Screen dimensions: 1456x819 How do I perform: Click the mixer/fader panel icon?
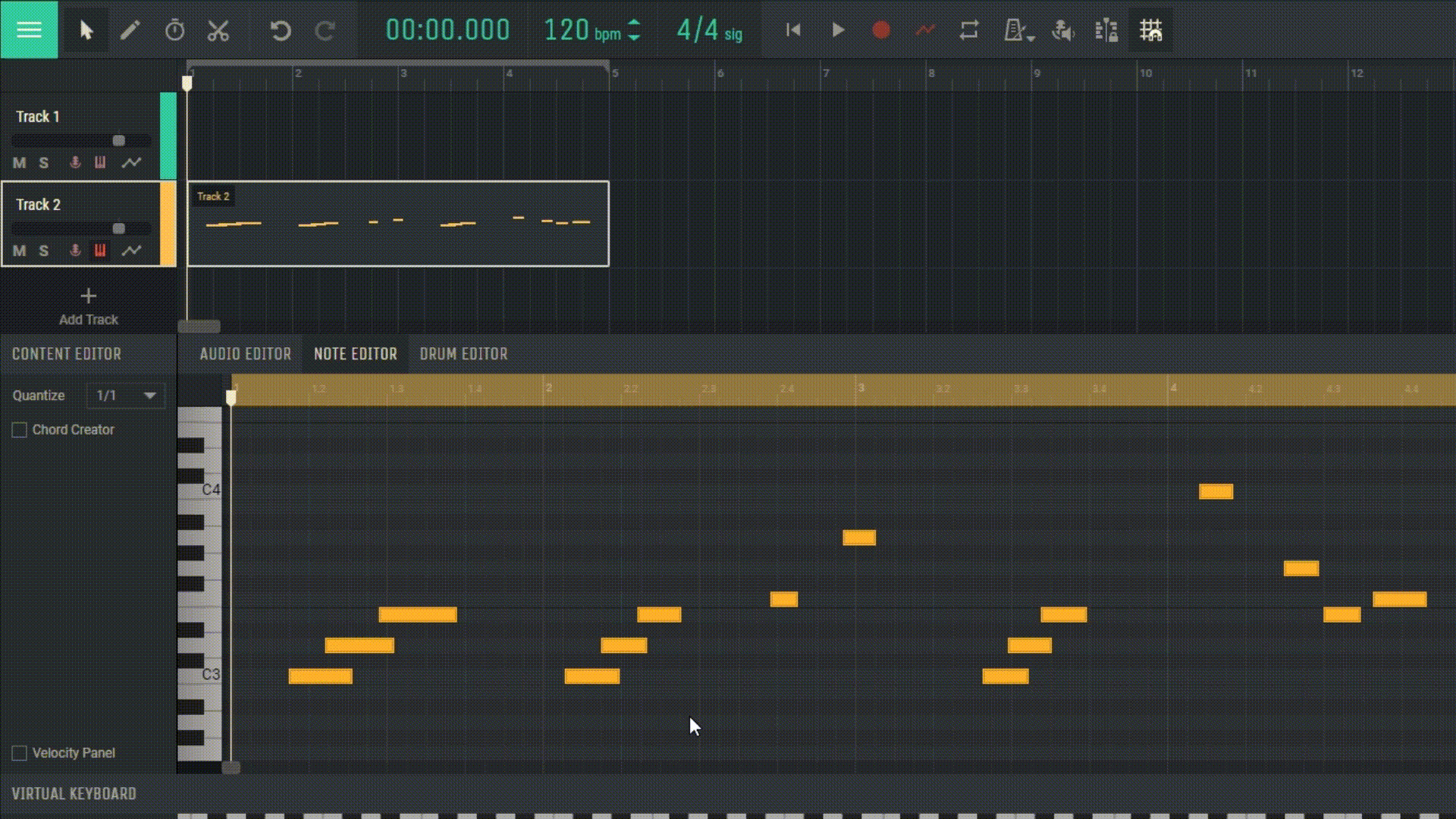pyautogui.click(x=1105, y=30)
